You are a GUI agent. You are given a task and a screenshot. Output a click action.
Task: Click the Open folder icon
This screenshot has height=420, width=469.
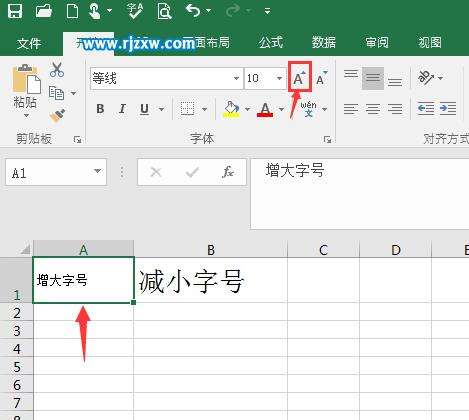[44, 11]
